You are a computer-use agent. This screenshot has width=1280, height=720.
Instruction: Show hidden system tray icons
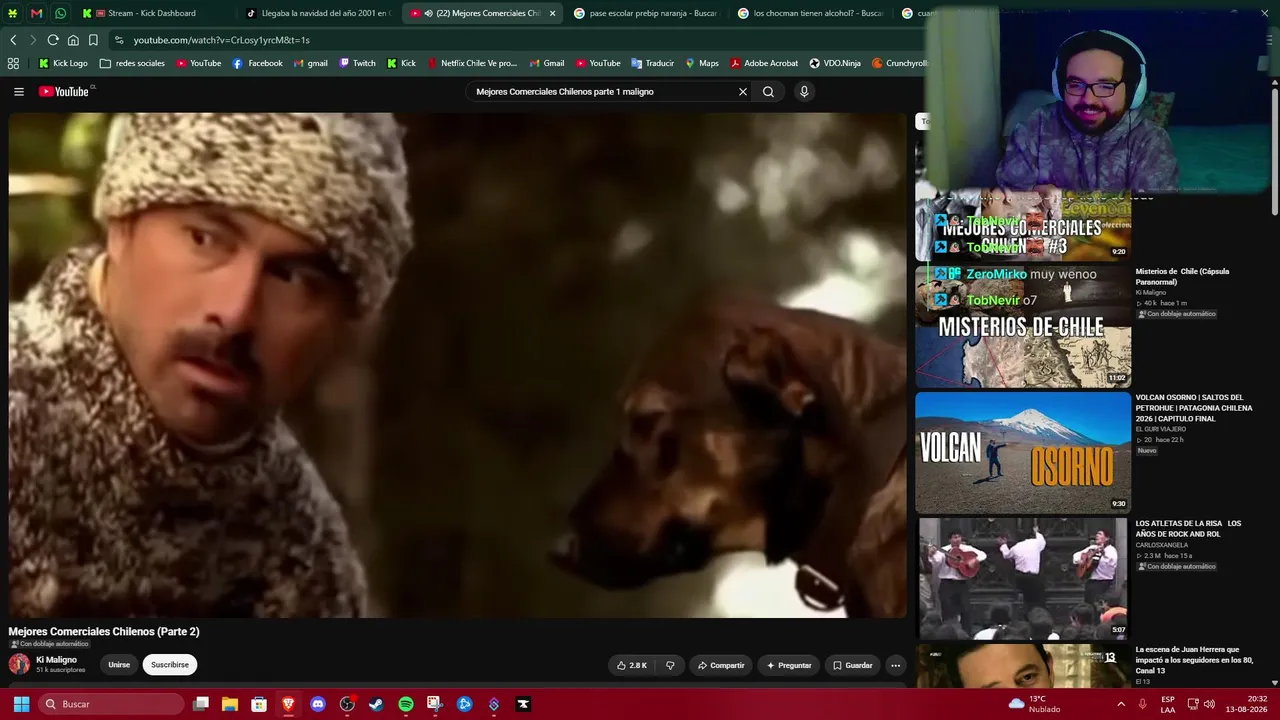tap(1121, 704)
